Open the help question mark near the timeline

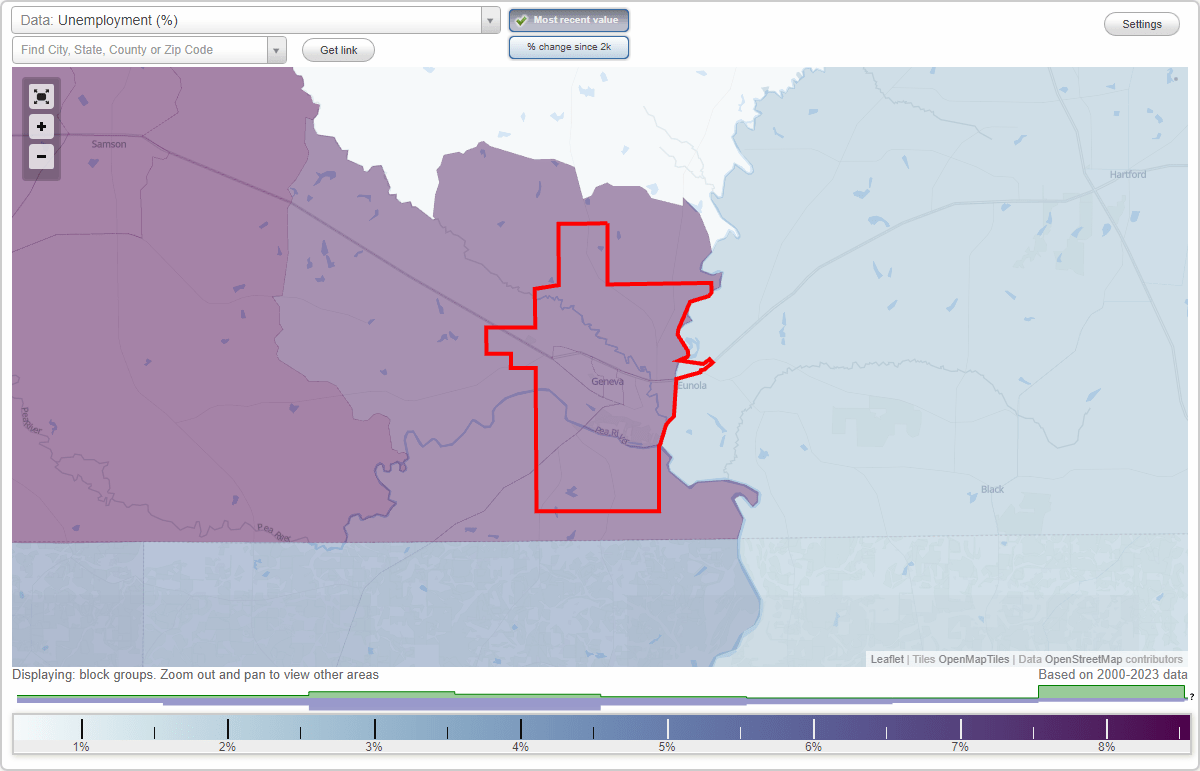pos(1194,698)
